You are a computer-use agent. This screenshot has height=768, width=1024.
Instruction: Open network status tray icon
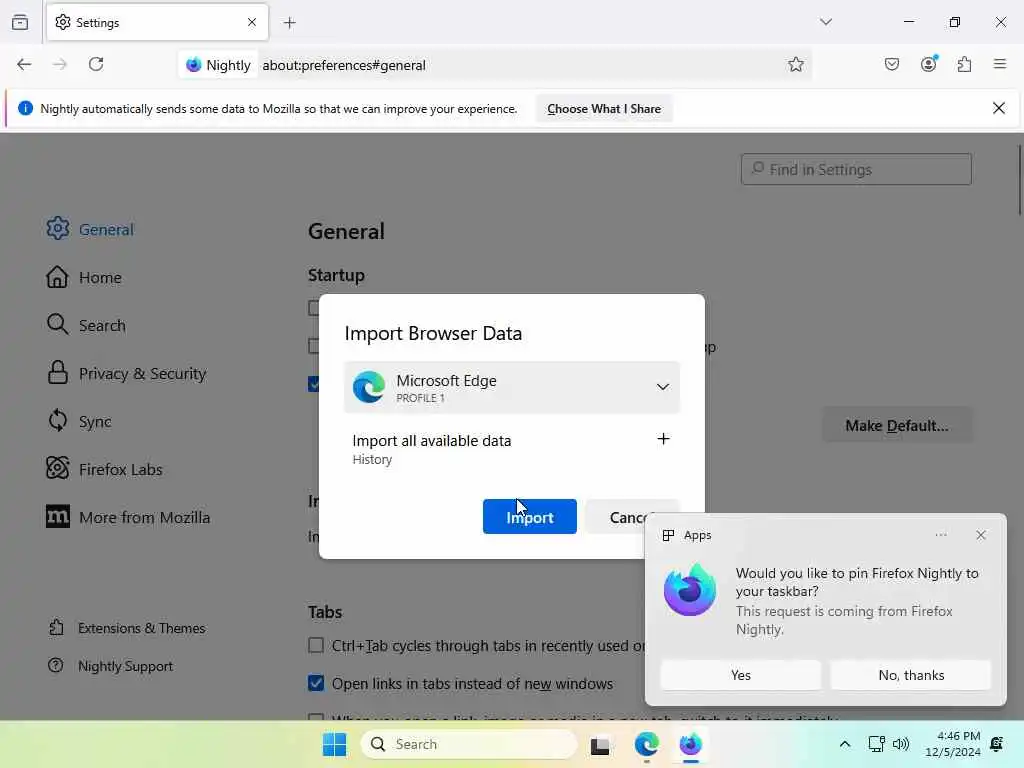pyautogui.click(x=876, y=744)
